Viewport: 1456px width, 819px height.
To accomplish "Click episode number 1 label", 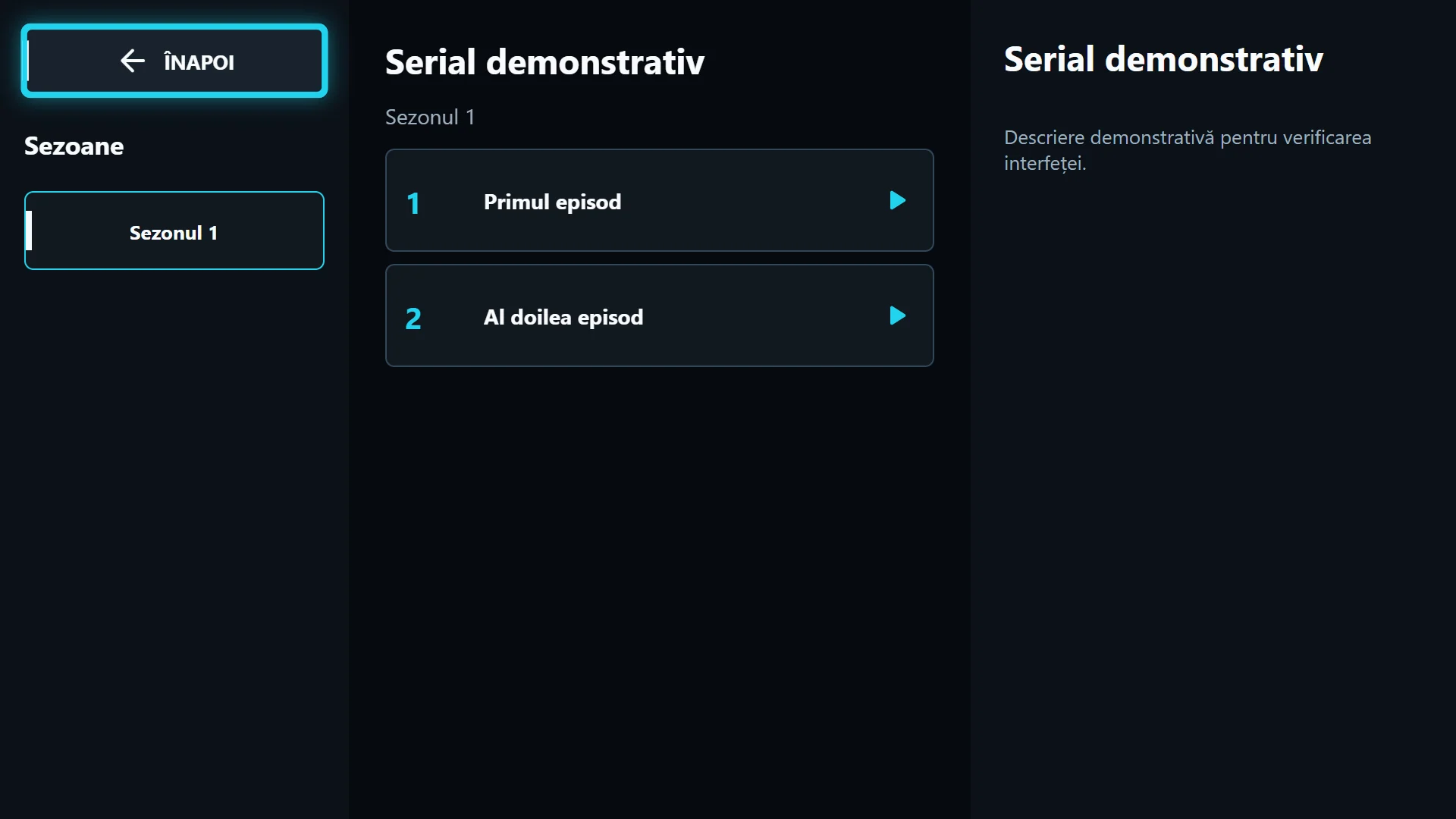I will pyautogui.click(x=413, y=203).
